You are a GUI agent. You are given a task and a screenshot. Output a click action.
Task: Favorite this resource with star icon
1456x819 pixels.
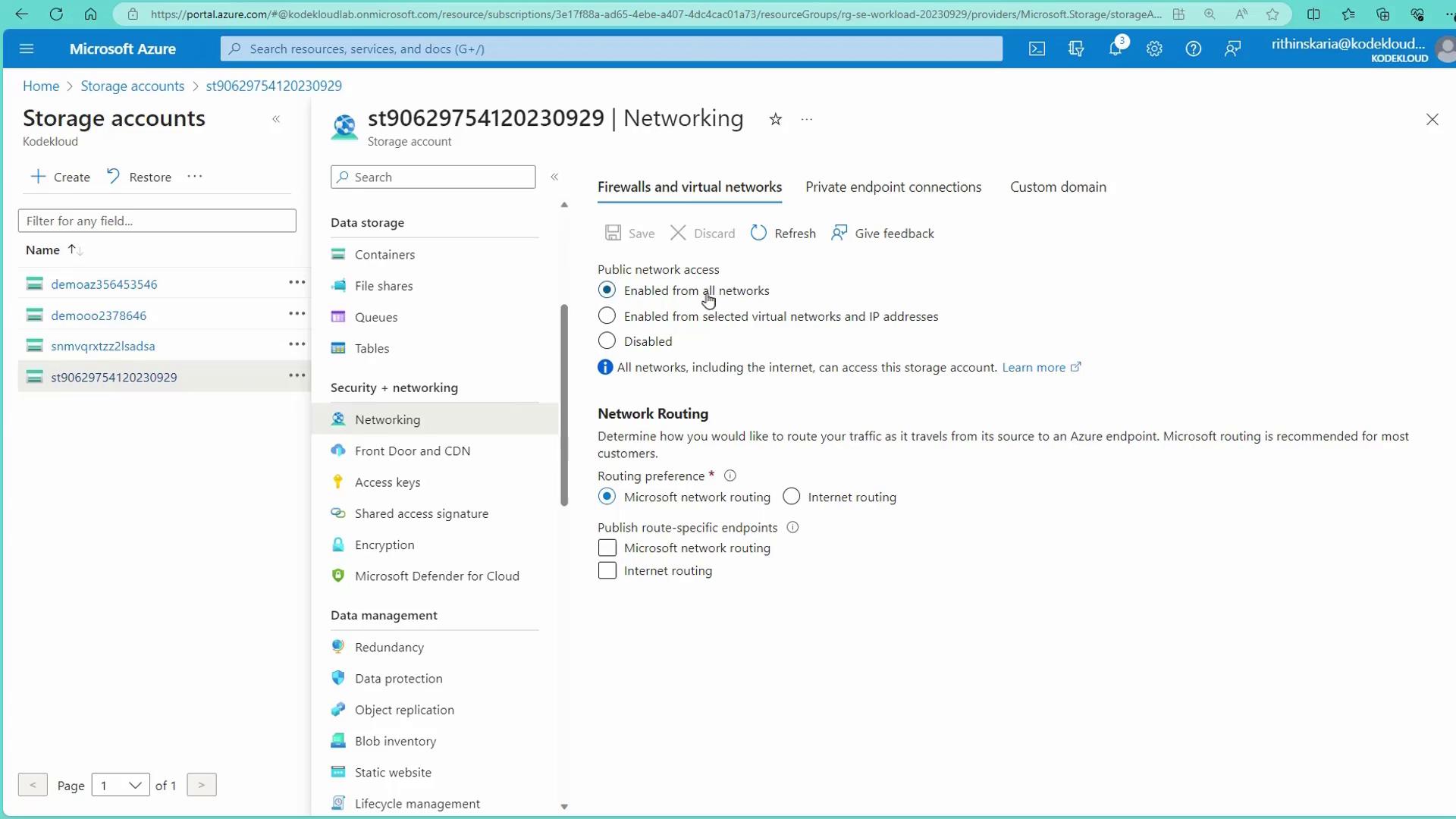[775, 120]
